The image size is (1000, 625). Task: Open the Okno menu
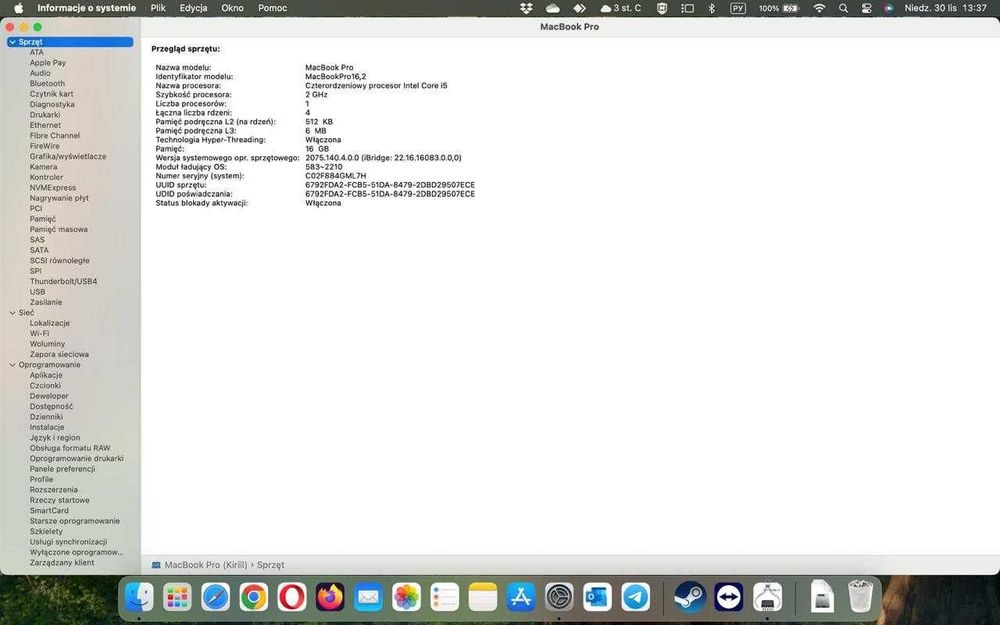[x=232, y=8]
